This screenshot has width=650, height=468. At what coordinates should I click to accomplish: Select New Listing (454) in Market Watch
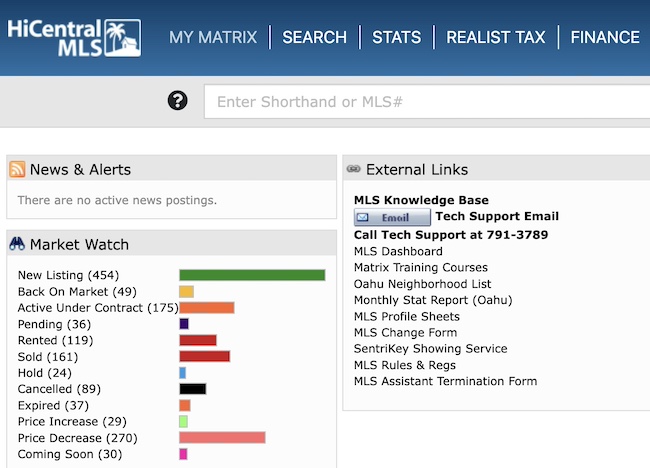(68, 275)
